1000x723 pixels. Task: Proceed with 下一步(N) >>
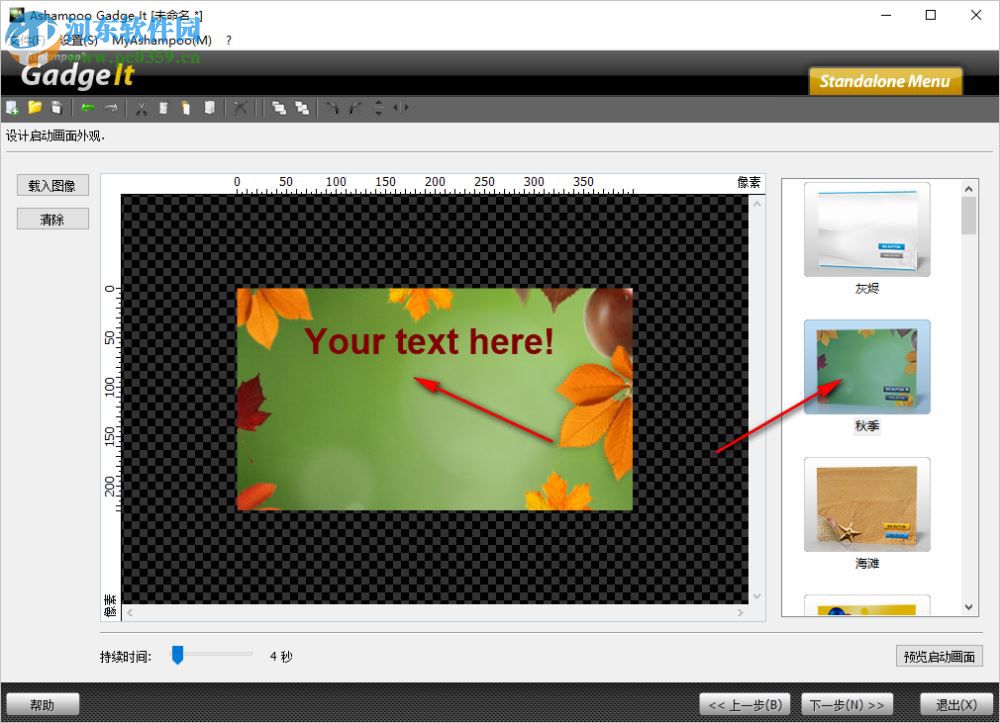847,705
